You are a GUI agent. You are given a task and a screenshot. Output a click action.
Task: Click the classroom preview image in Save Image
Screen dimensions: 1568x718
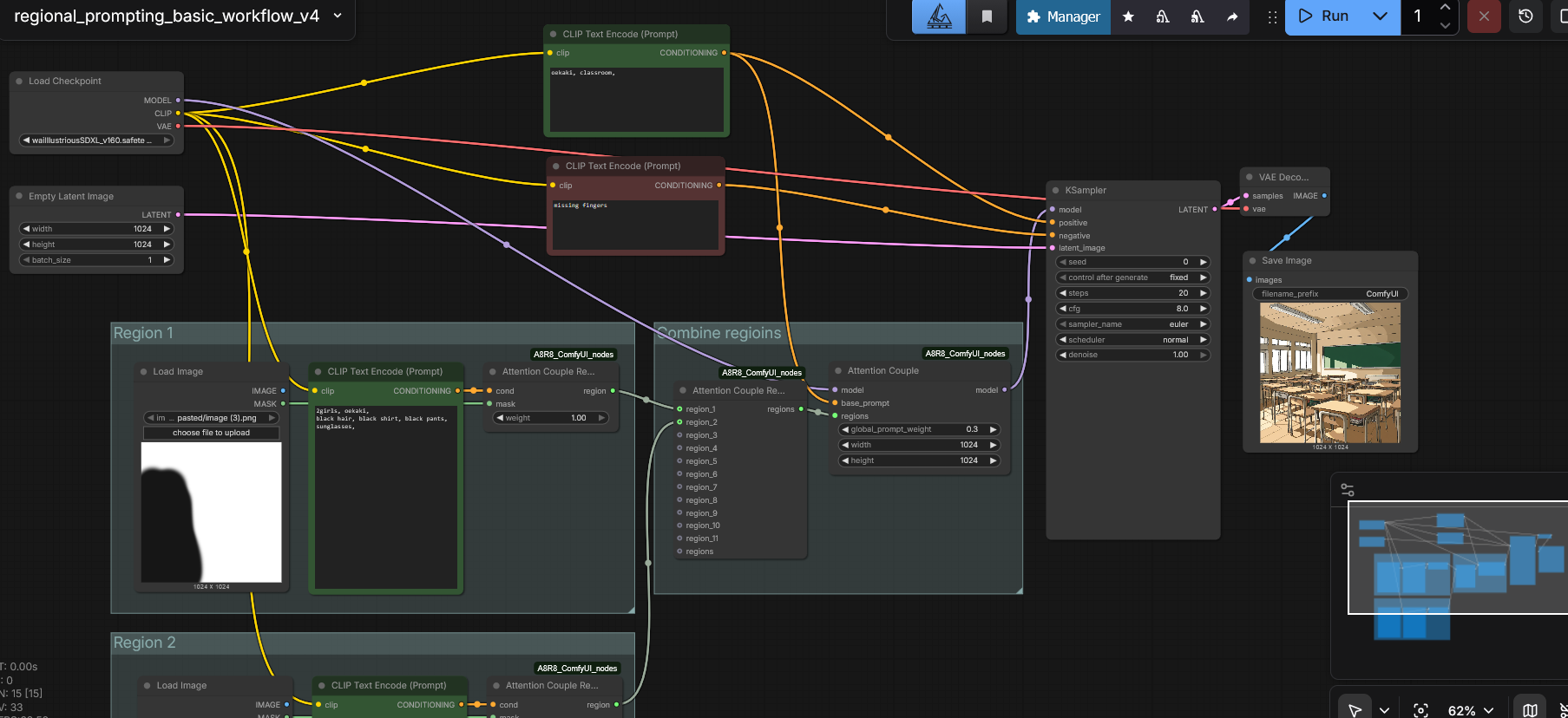(1329, 373)
